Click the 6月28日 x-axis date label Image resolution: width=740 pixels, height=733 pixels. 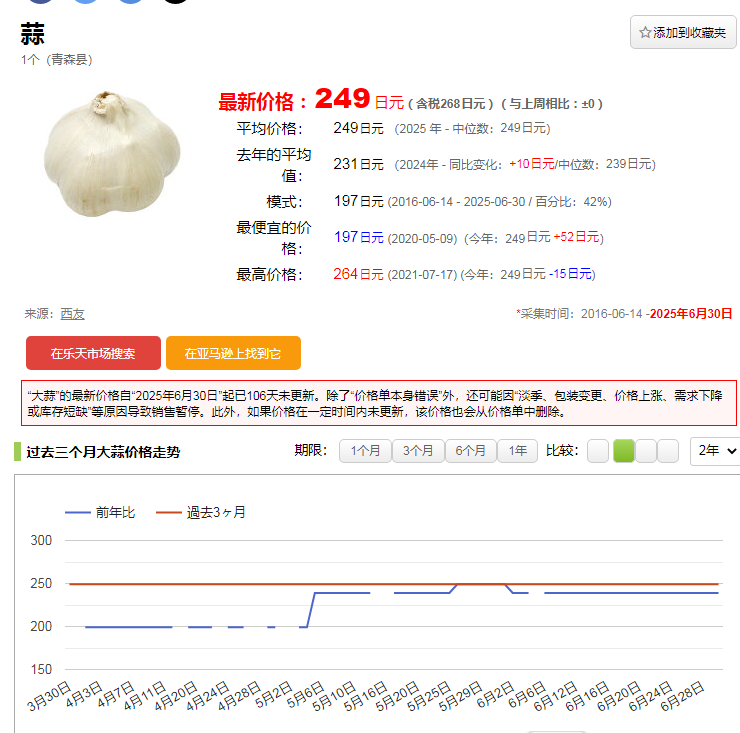[682, 696]
